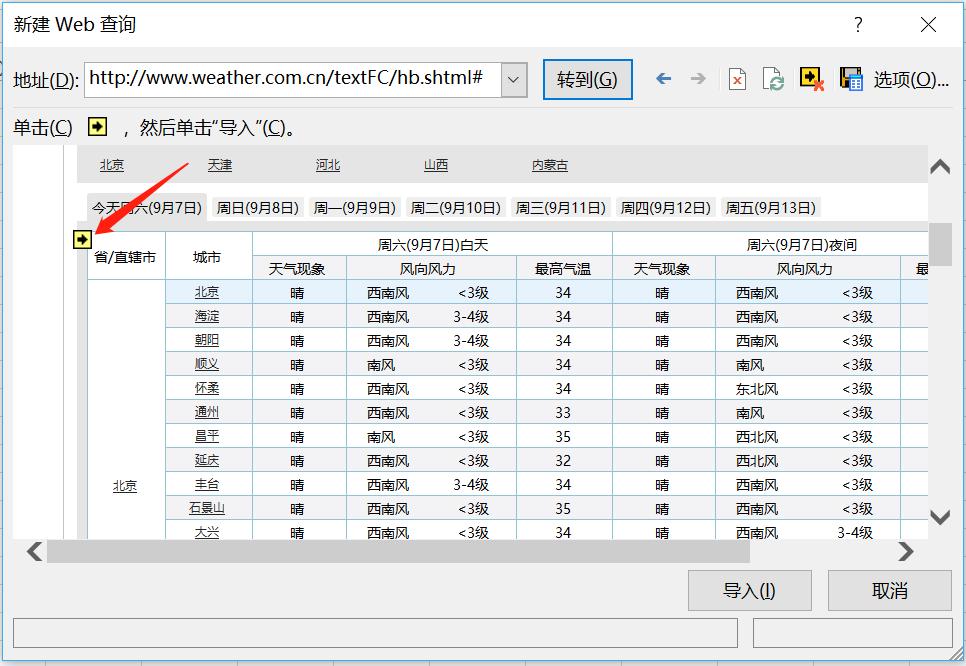The height and width of the screenshot is (666, 966).
Task: Select the weather table with its yellow arrow
Action: click(x=82, y=238)
